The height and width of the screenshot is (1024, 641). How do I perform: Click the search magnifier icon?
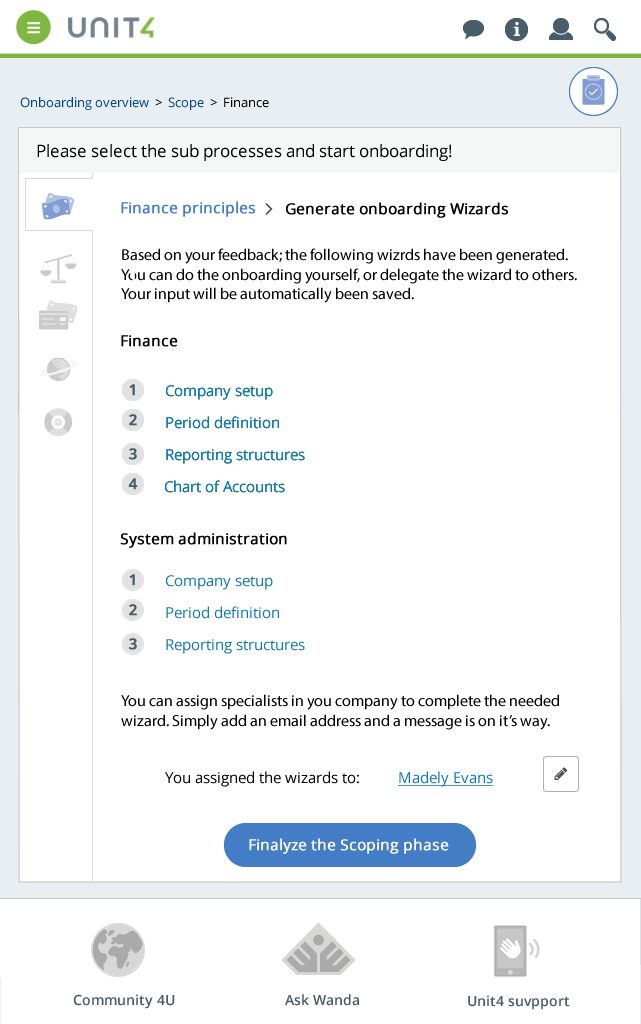tap(604, 29)
